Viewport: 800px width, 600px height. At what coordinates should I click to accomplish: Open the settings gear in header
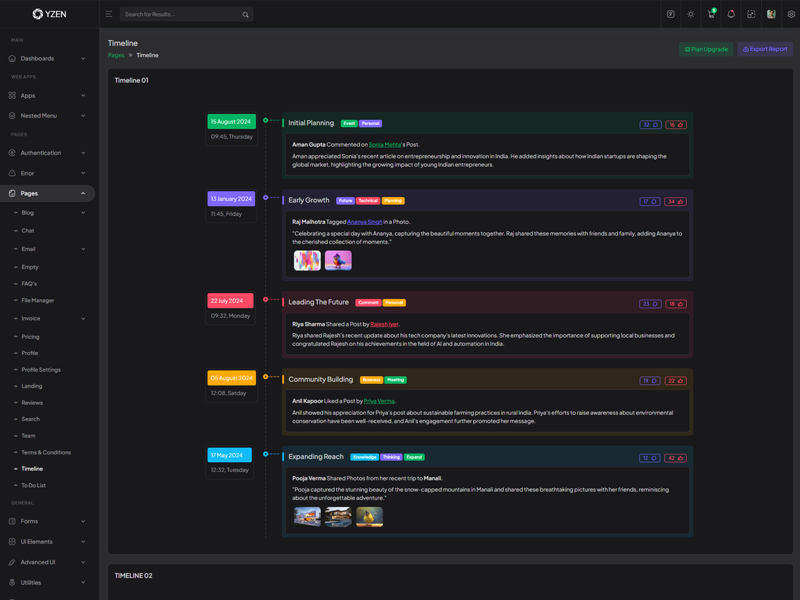[791, 14]
